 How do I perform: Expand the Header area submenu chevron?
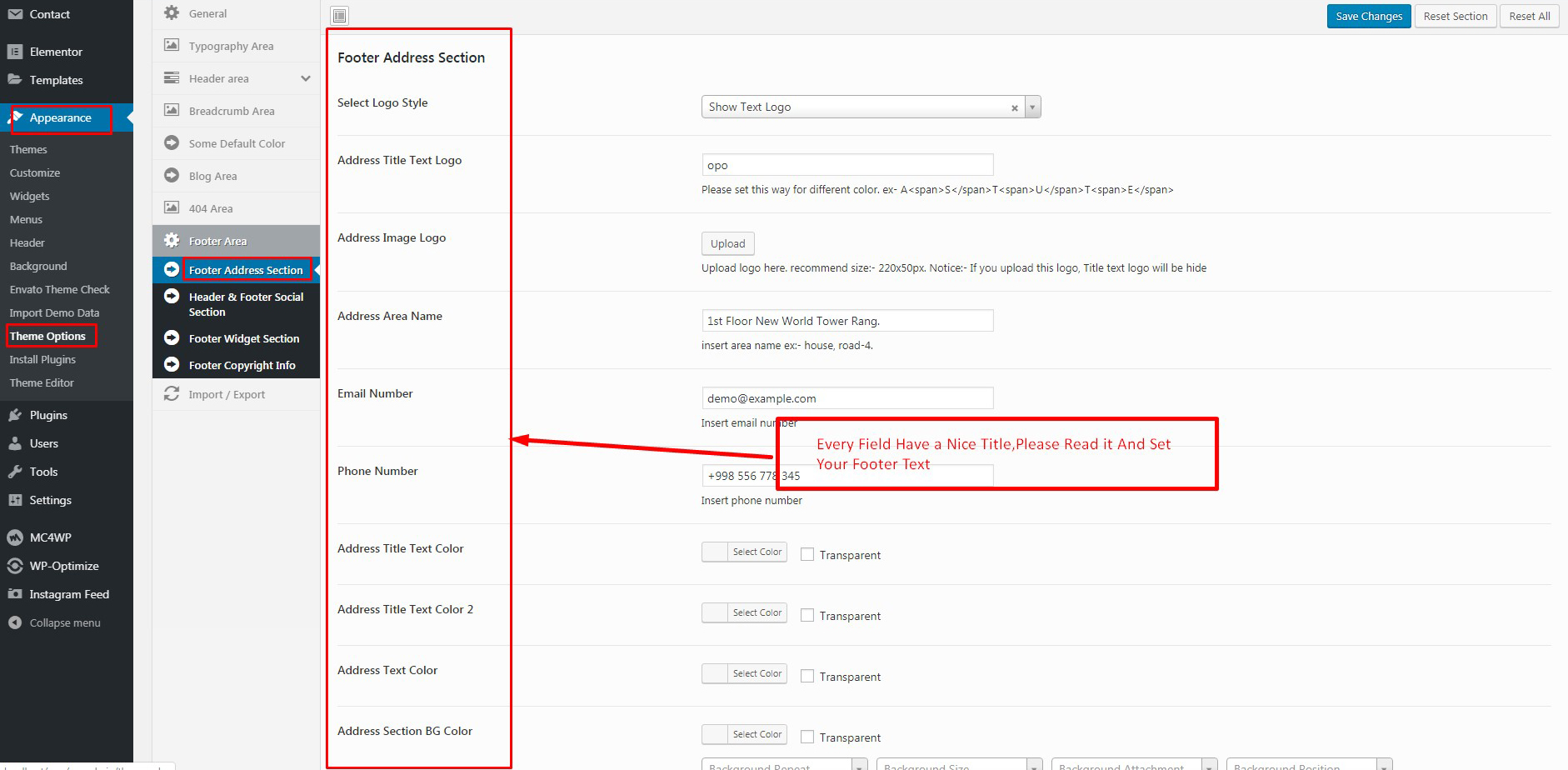(306, 78)
